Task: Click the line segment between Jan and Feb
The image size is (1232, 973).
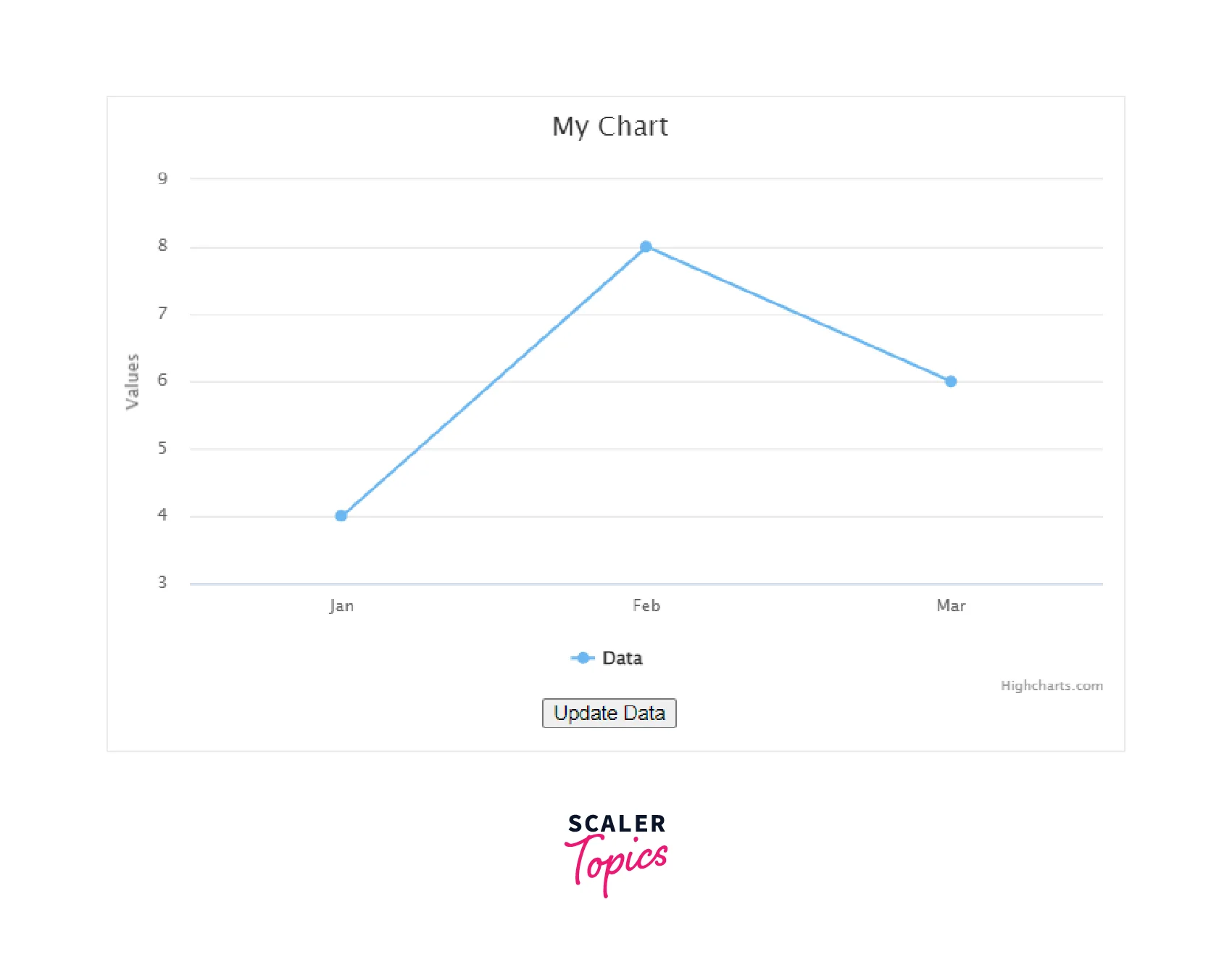Action: coord(494,381)
